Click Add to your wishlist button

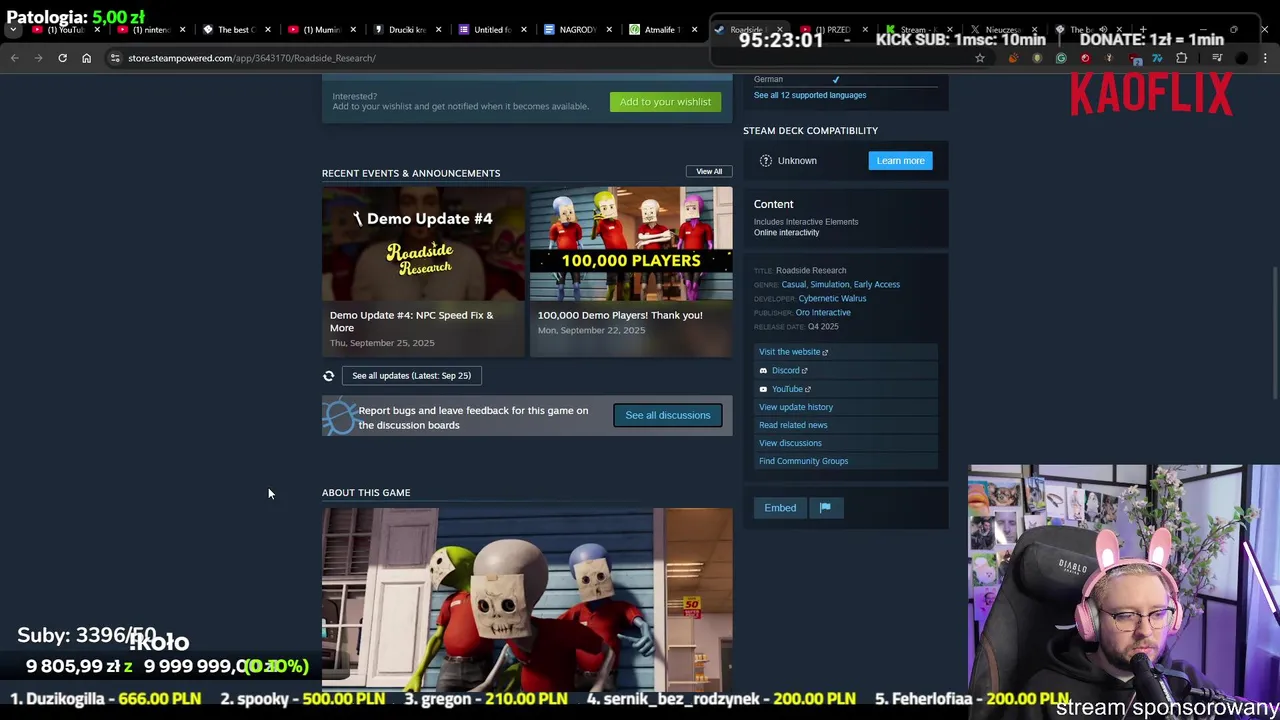click(665, 102)
